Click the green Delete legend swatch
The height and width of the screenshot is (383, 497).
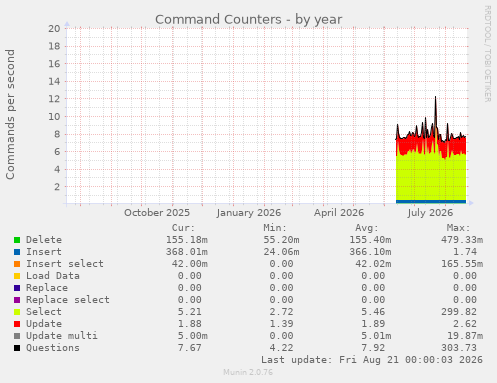pyautogui.click(x=17, y=240)
